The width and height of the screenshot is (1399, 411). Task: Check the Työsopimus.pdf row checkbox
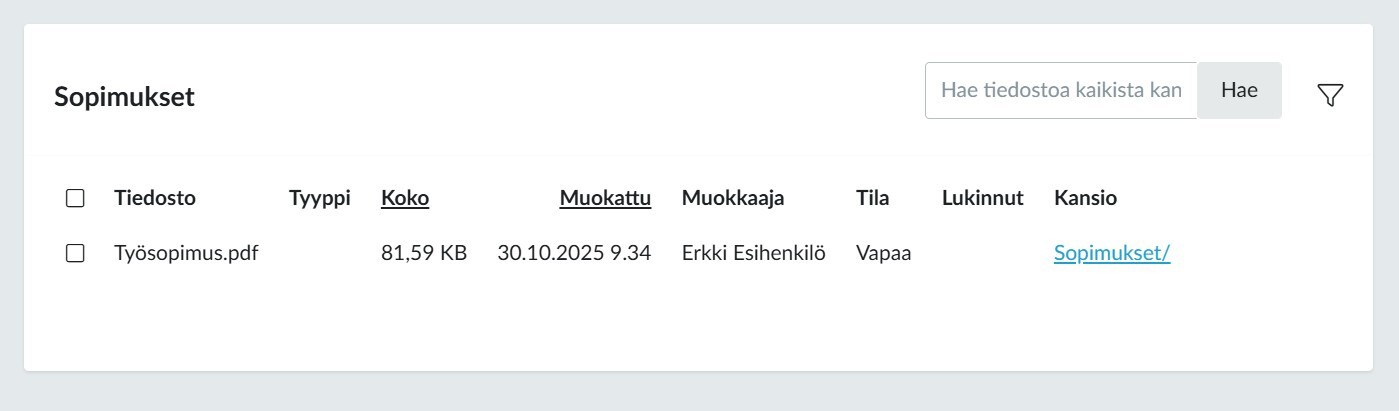75,253
